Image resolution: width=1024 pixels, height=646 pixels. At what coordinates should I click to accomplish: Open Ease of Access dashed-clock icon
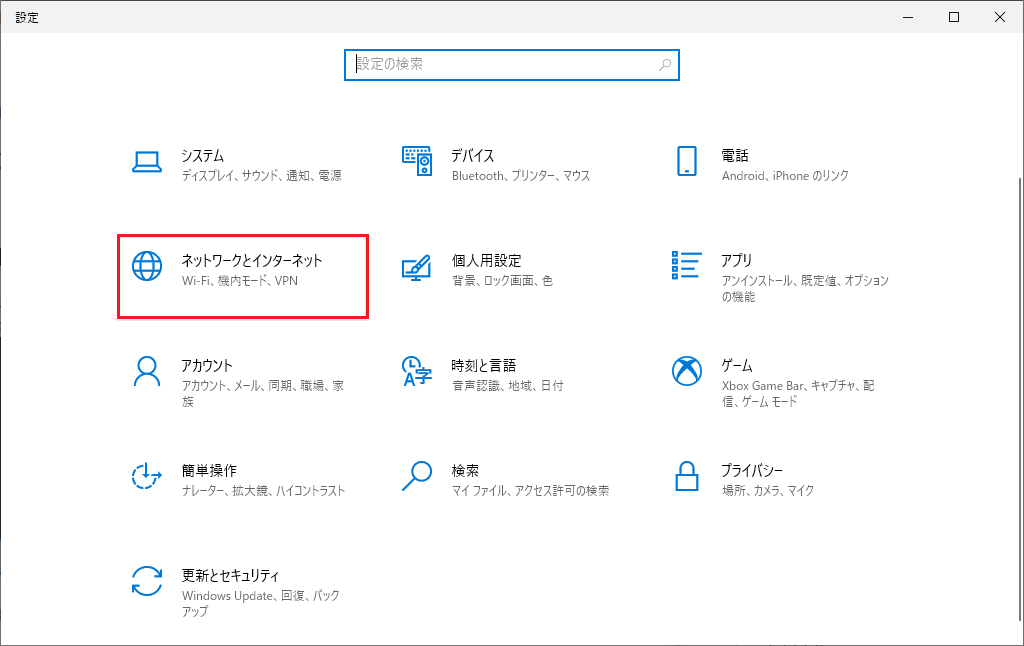147,476
